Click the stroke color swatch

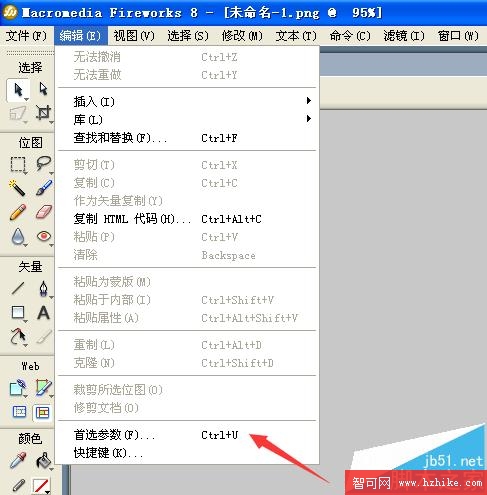tap(40, 486)
